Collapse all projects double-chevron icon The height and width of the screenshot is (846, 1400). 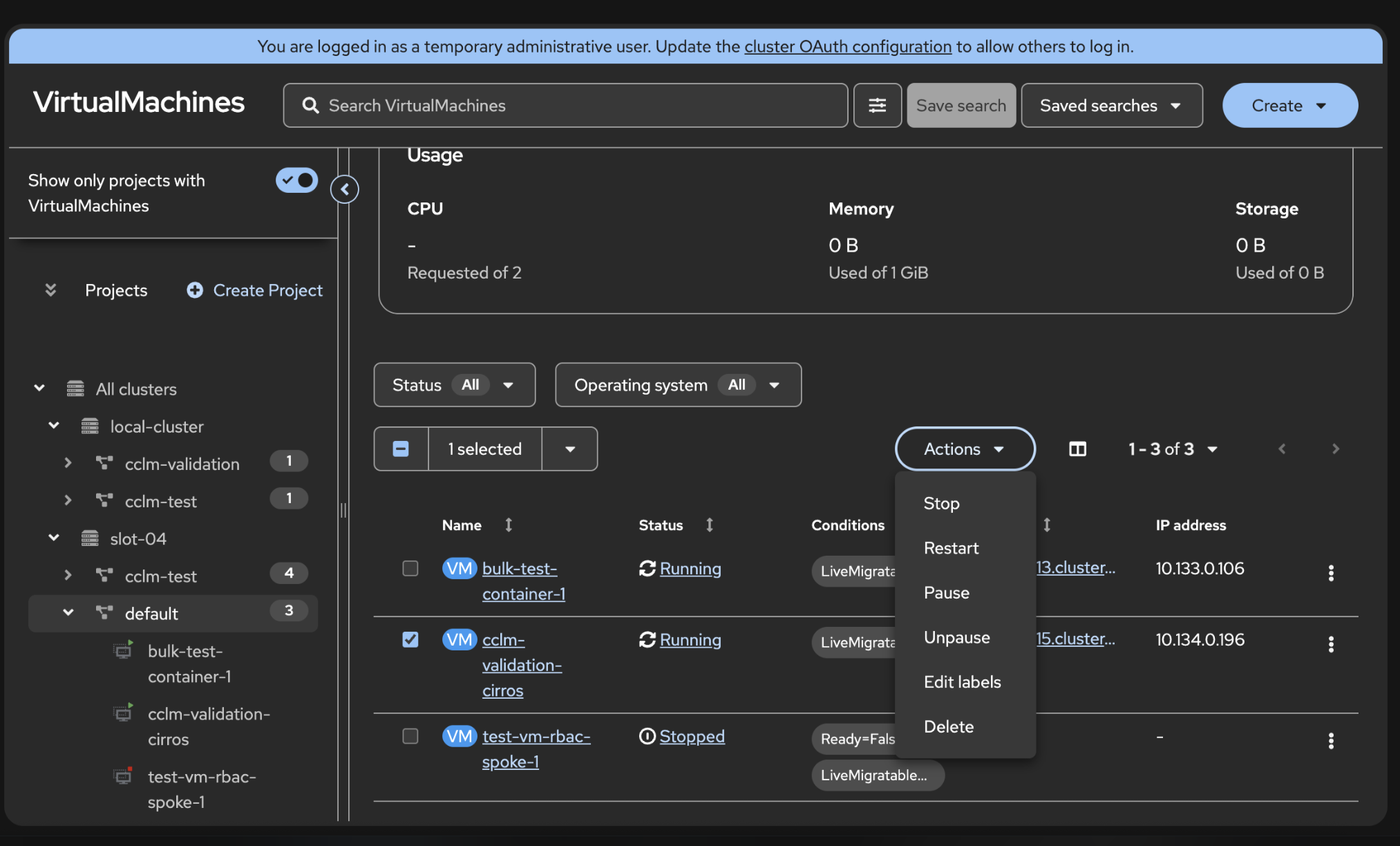coord(50,290)
